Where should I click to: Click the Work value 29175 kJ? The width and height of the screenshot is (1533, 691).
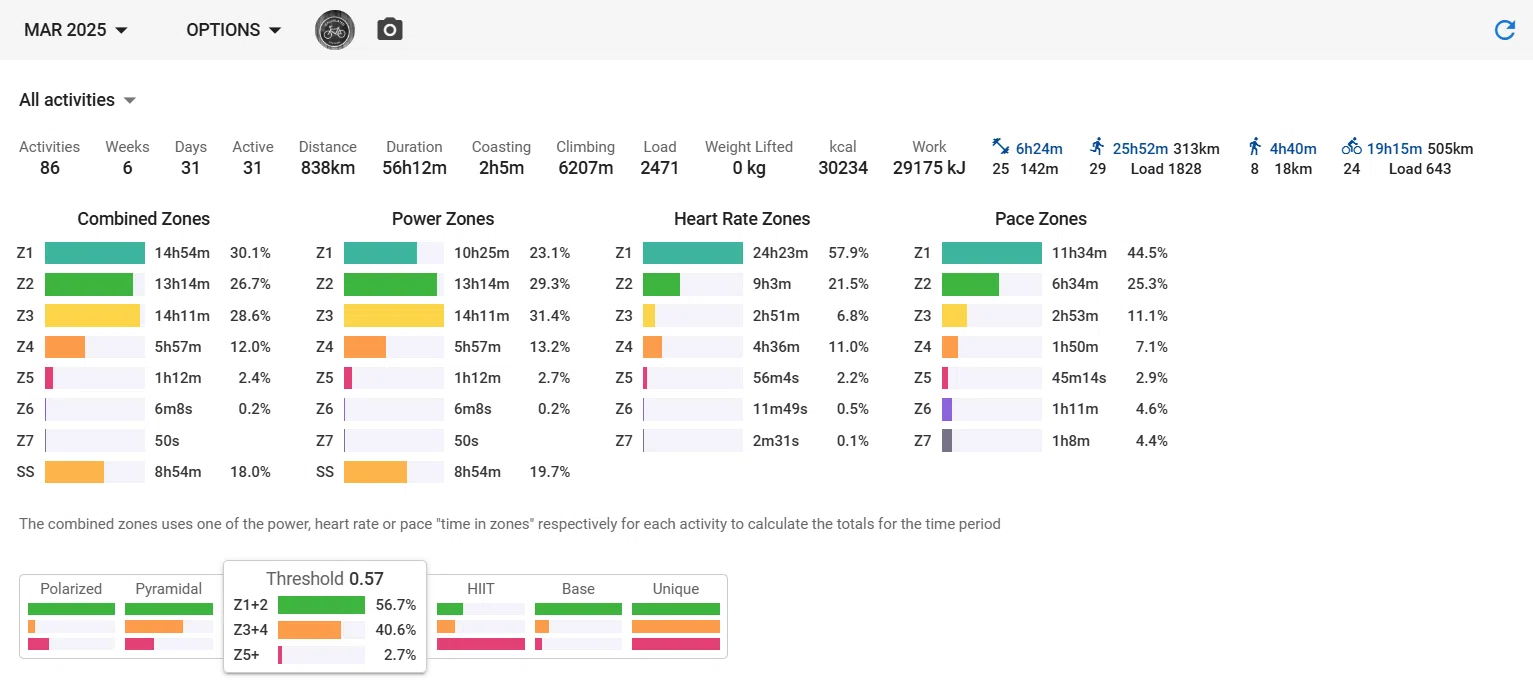929,168
